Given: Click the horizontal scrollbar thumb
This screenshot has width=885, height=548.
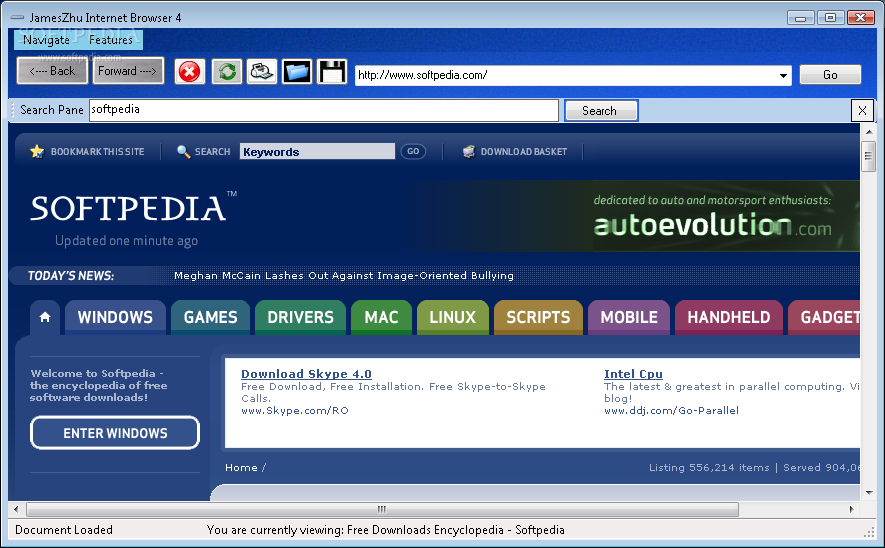Looking at the screenshot, I should point(382,509).
